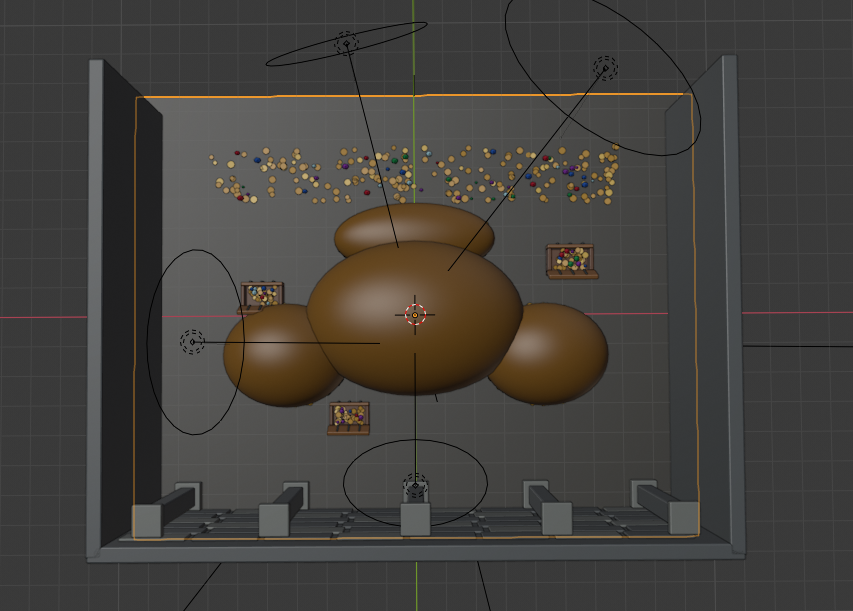Image resolution: width=853 pixels, height=611 pixels.
Task: Select the spot light above the back wall
Action: pyautogui.click(x=347, y=43)
